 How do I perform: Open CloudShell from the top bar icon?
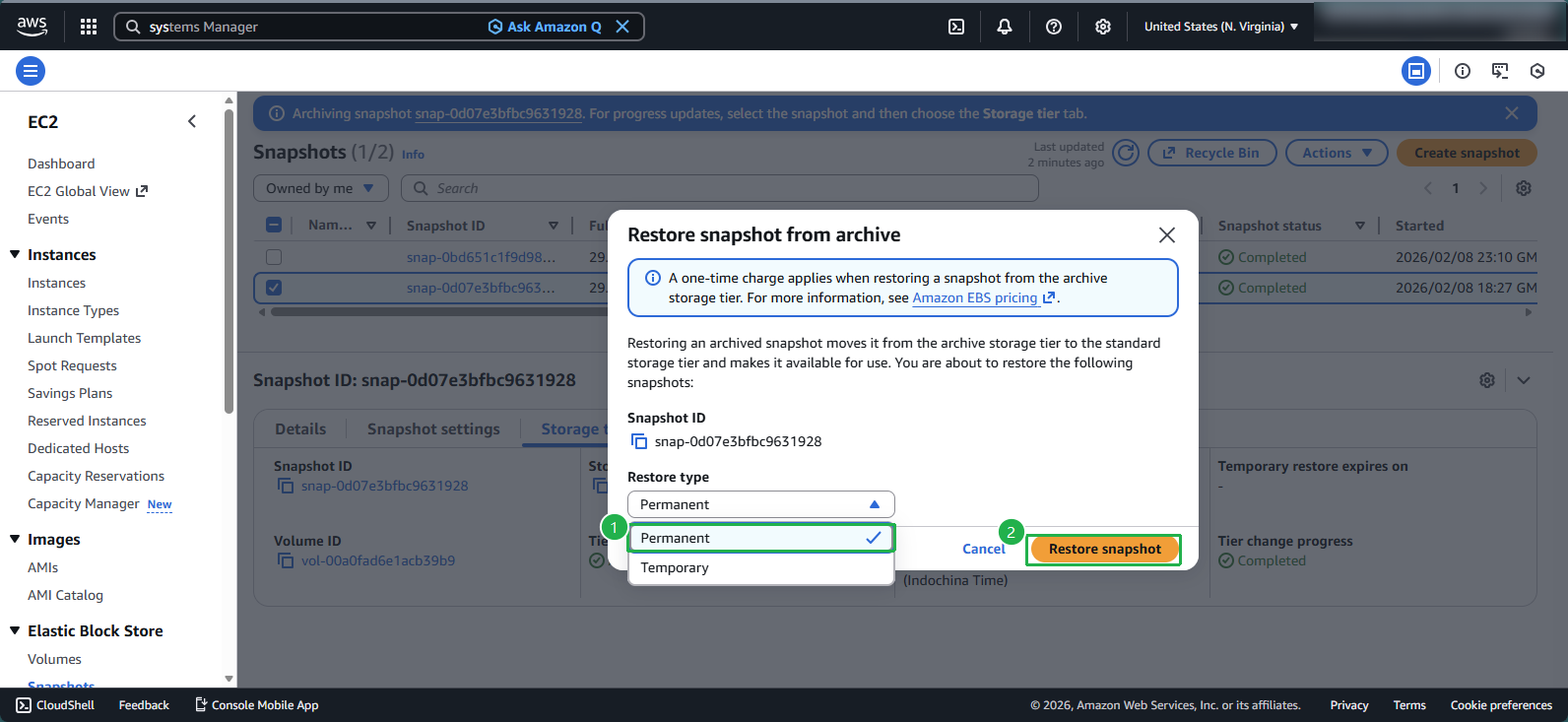[956, 27]
